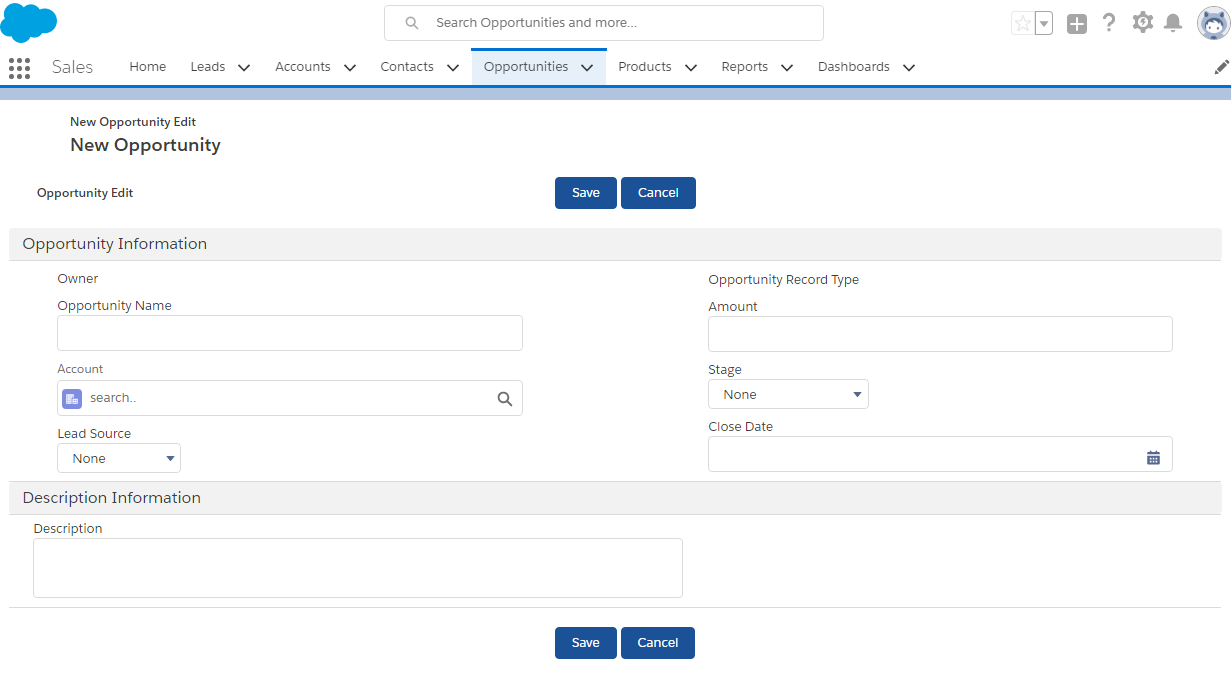Click the Account lookup magnifier icon
The width and height of the screenshot is (1231, 673).
[x=505, y=399]
